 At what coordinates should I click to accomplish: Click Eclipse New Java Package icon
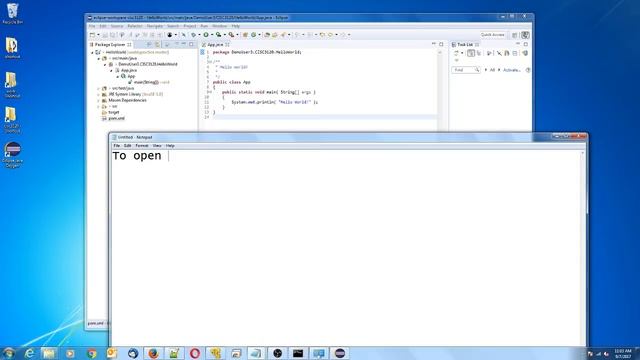(x=245, y=35)
